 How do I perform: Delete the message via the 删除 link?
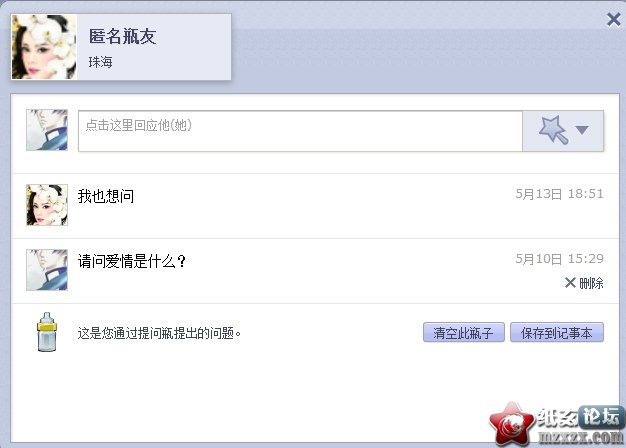click(591, 283)
